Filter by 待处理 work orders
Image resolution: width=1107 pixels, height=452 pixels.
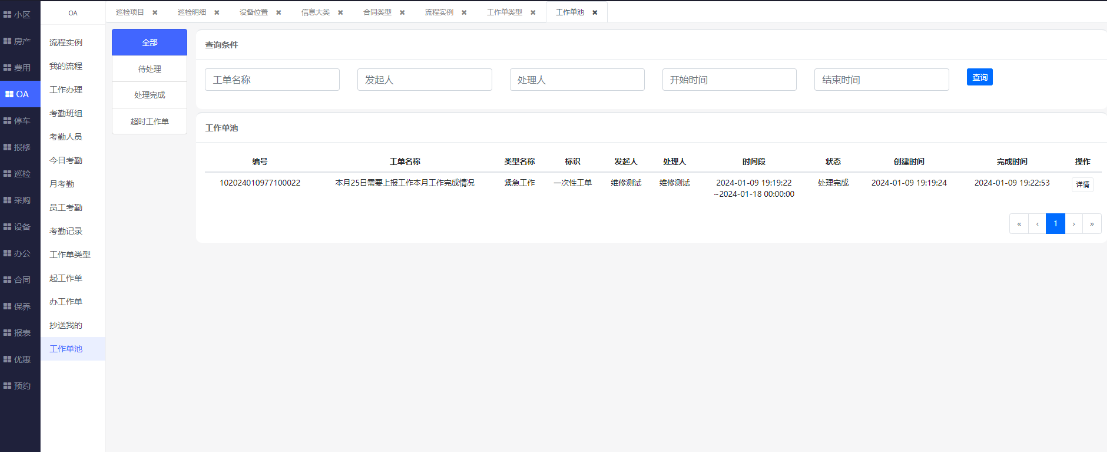pyautogui.click(x=149, y=69)
